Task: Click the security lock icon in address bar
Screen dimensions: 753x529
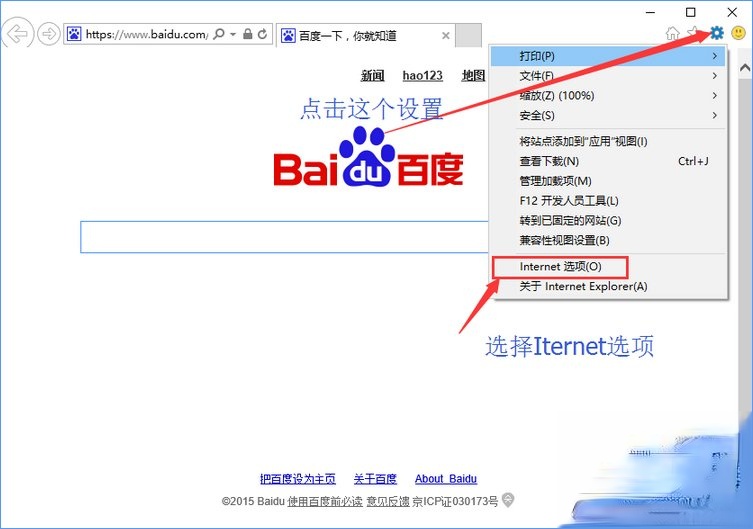Action: coord(247,34)
